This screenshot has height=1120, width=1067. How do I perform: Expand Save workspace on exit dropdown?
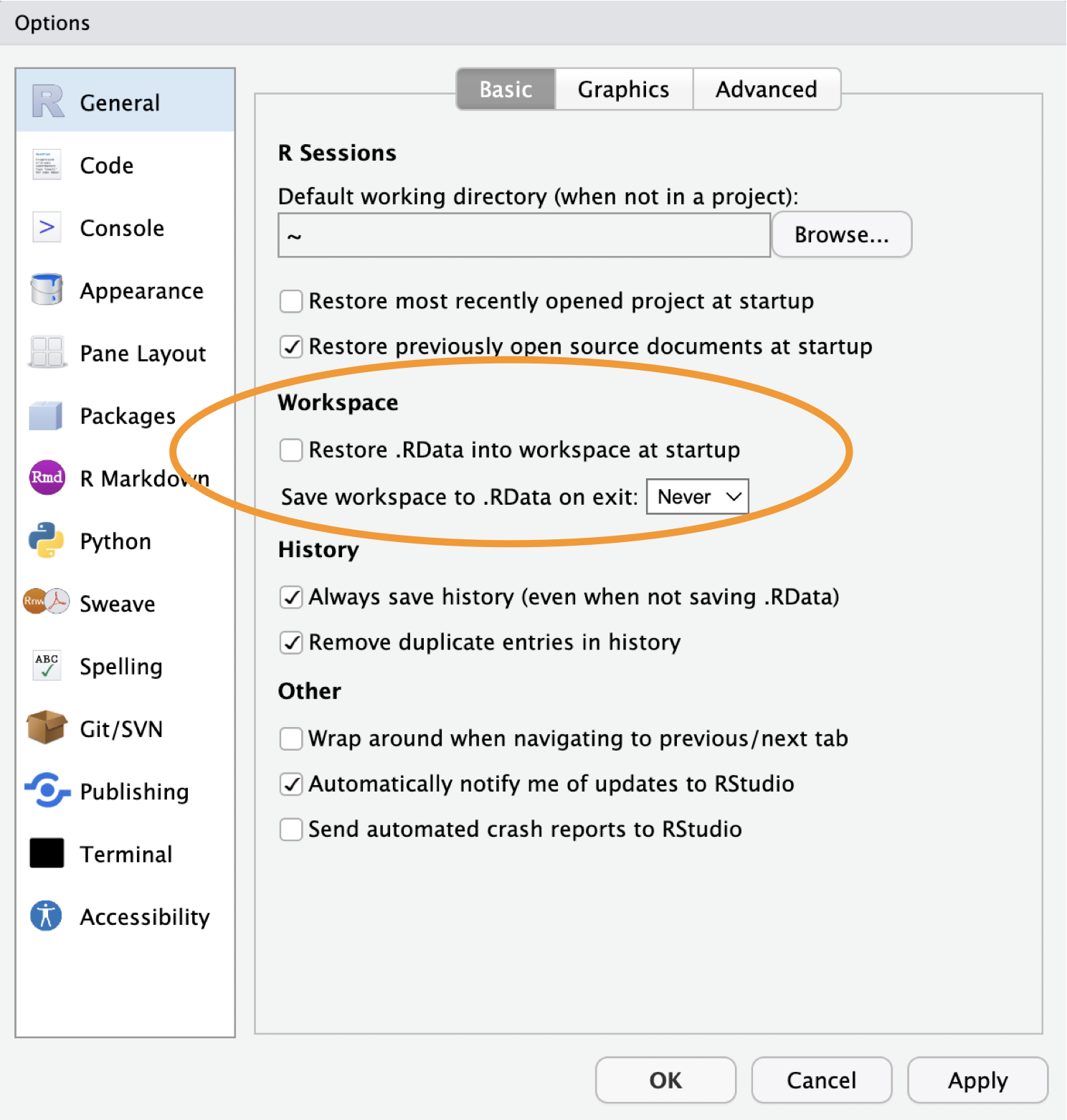click(x=697, y=497)
